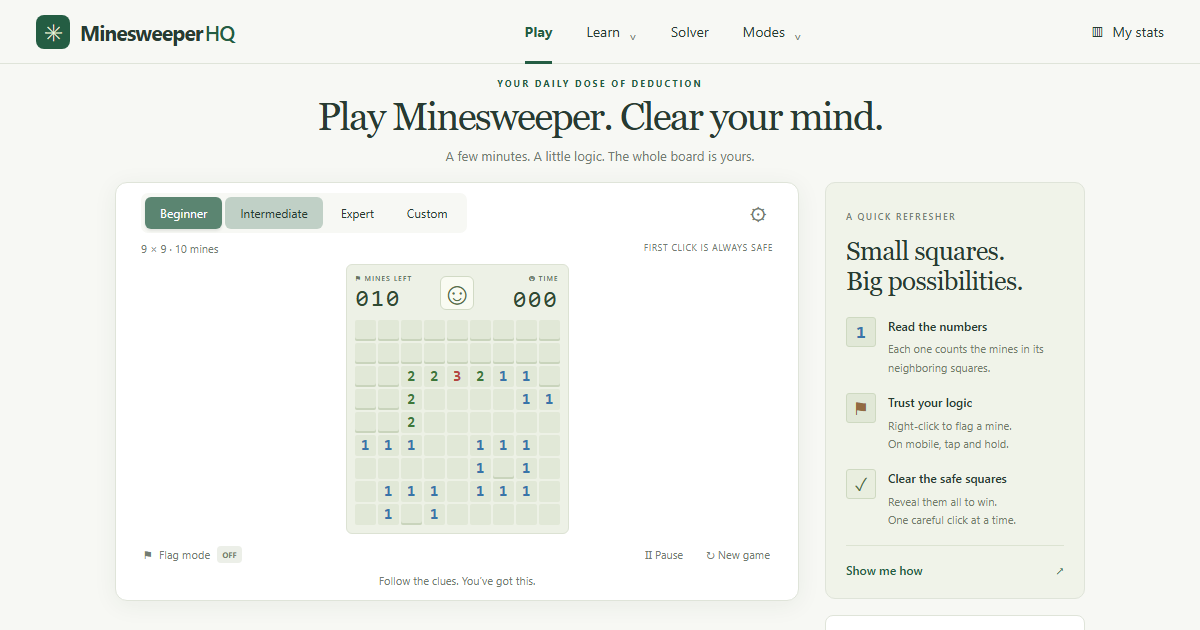The width and height of the screenshot is (1200, 630).
Task: Click the "Play Minesweeper. Clear your mind." headline
Action: [600, 118]
